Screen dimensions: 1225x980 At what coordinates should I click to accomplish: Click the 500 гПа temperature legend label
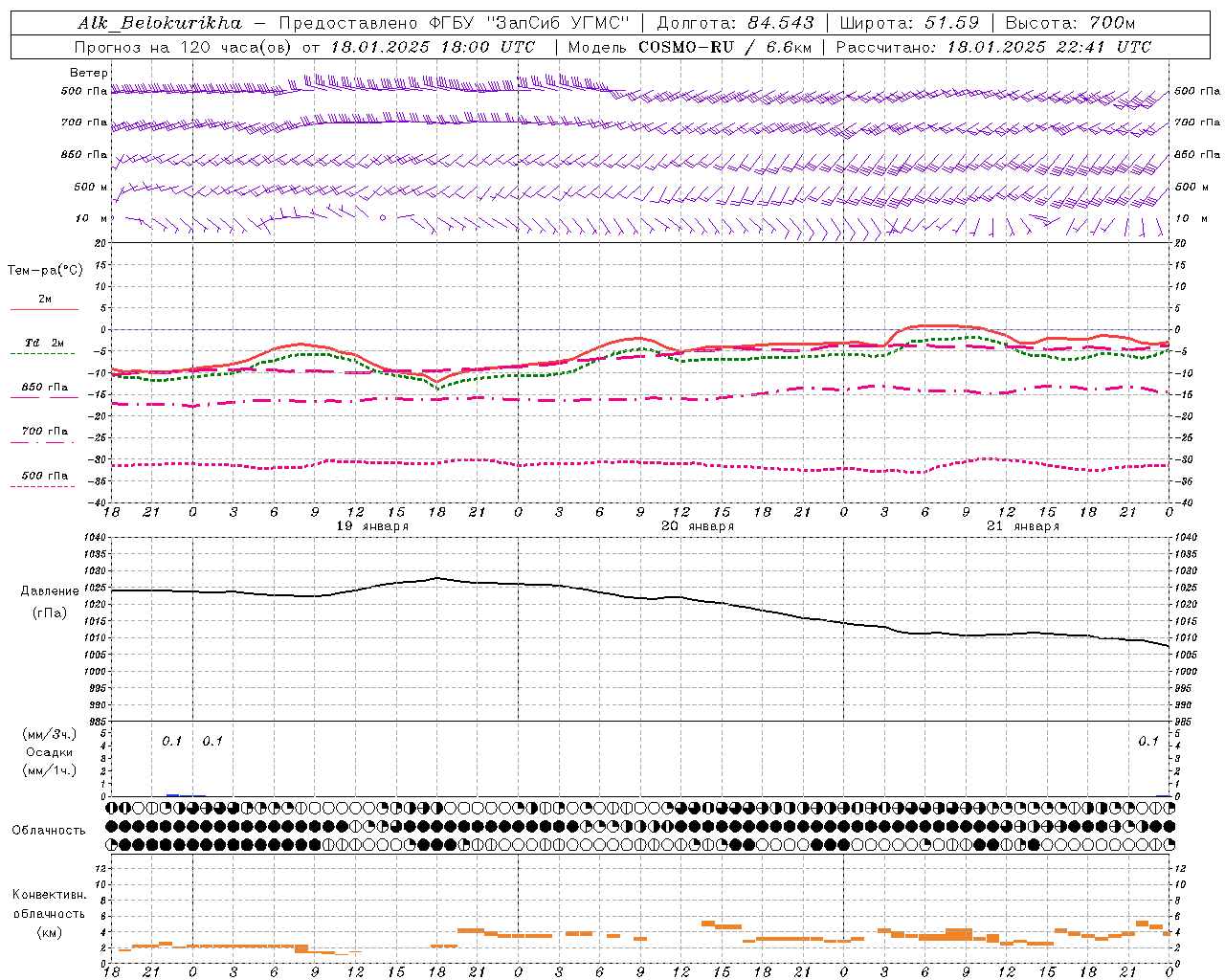click(x=45, y=476)
